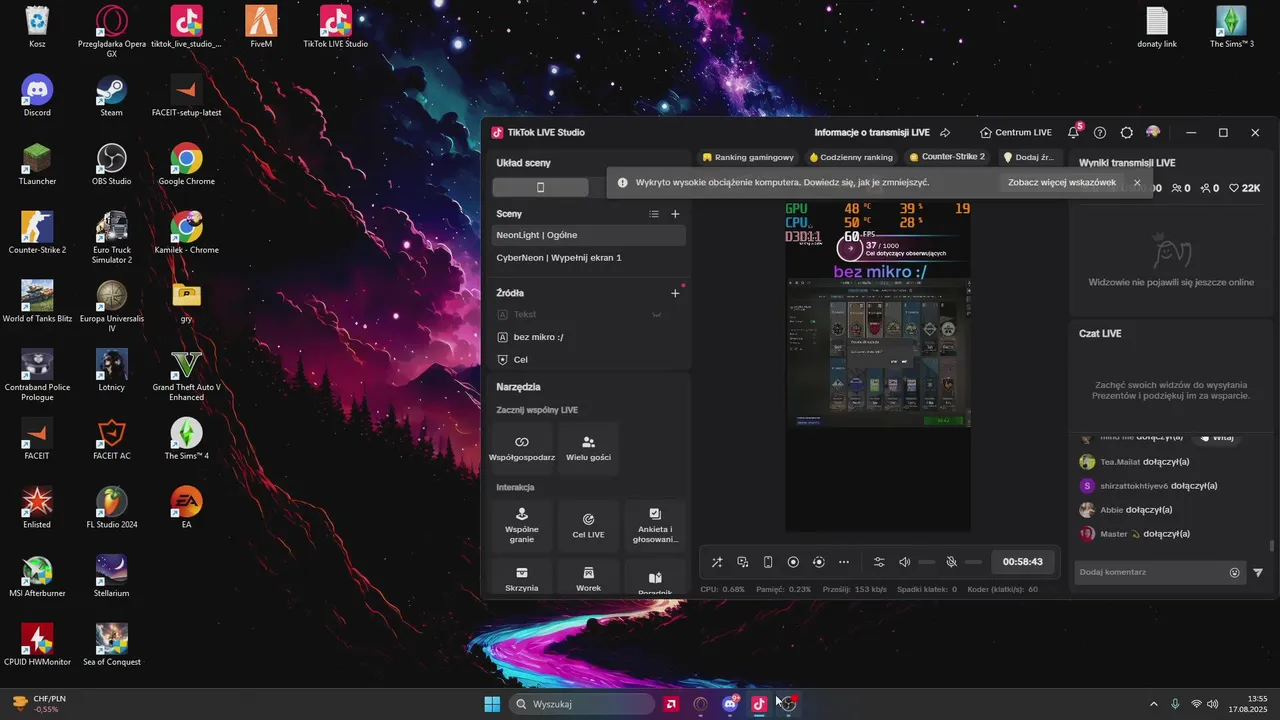Open OBS Studio desktop shortcut
This screenshot has height=720, width=1280.
point(112,165)
